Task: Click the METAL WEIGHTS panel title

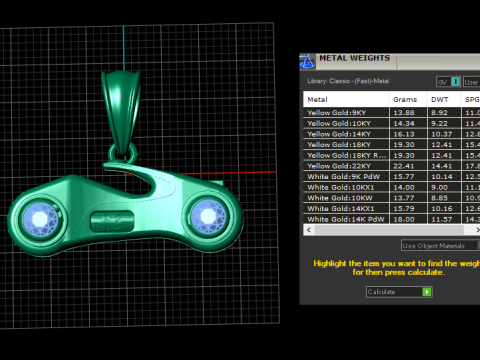Action: click(355, 58)
